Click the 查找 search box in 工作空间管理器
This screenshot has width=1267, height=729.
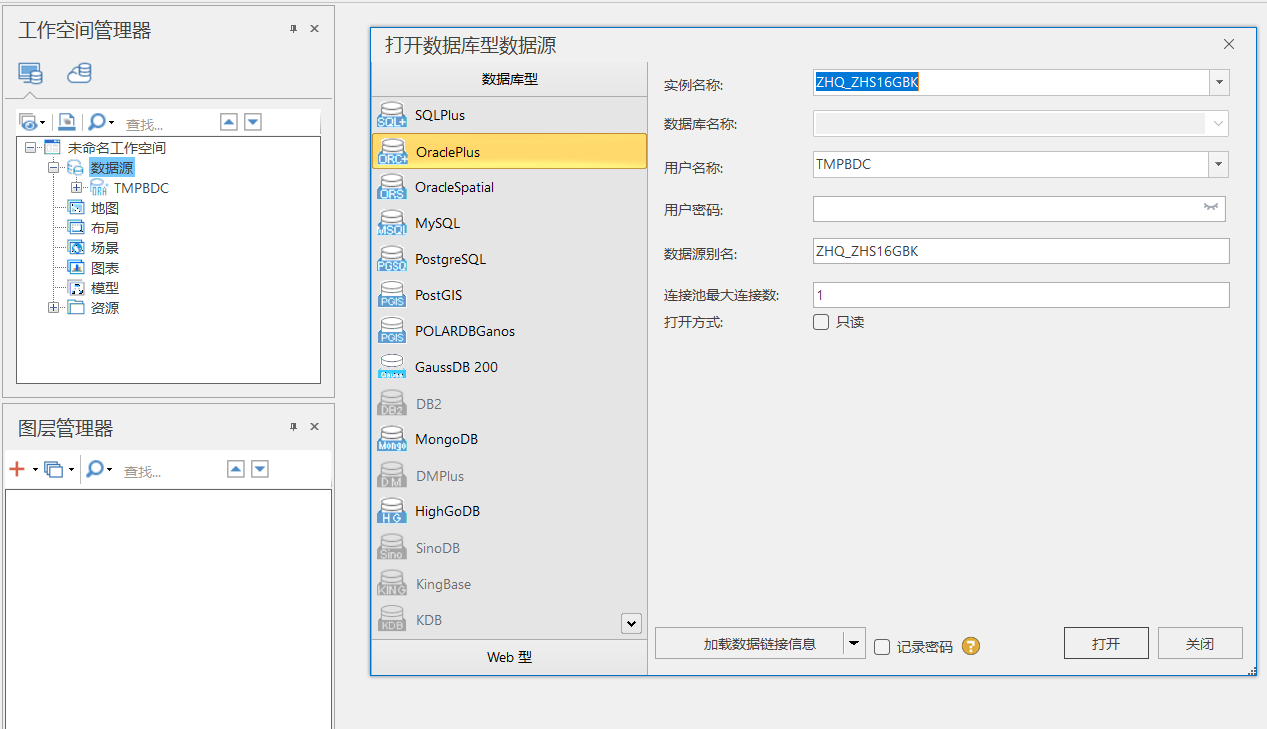tap(168, 124)
